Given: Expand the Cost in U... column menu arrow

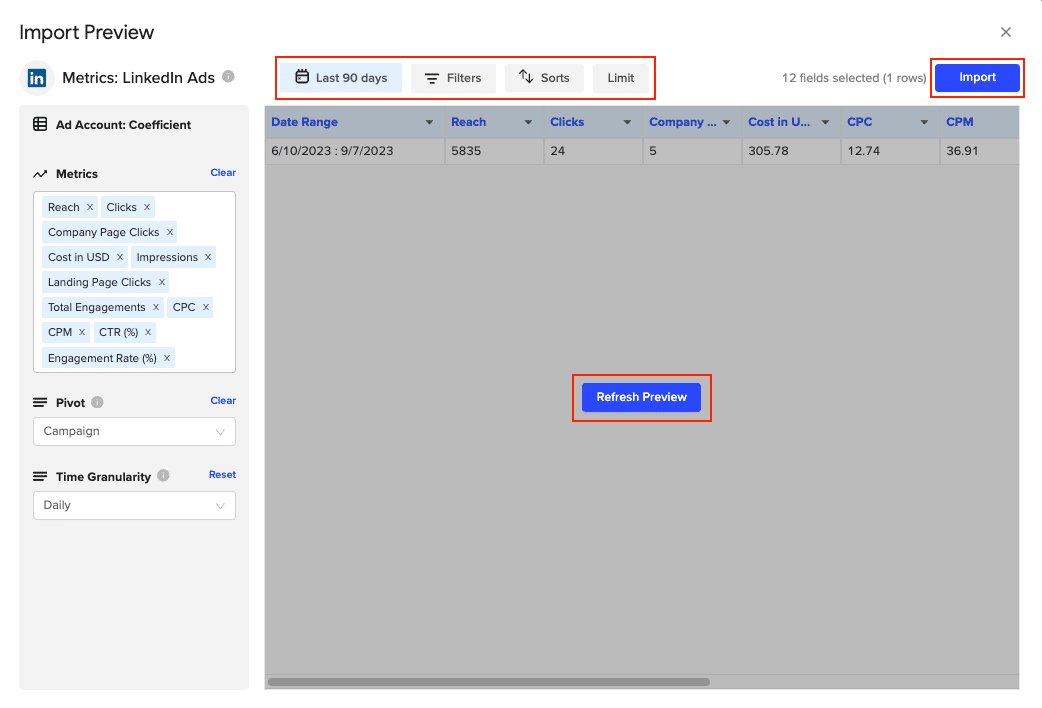Looking at the screenshot, I should (x=825, y=122).
